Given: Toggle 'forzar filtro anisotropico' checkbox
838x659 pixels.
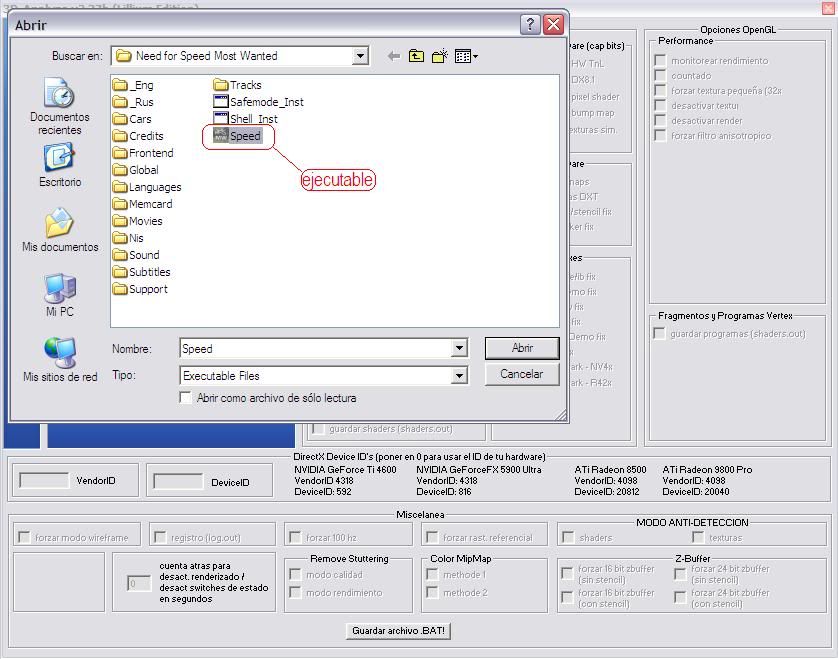Looking at the screenshot, I should click(x=660, y=136).
